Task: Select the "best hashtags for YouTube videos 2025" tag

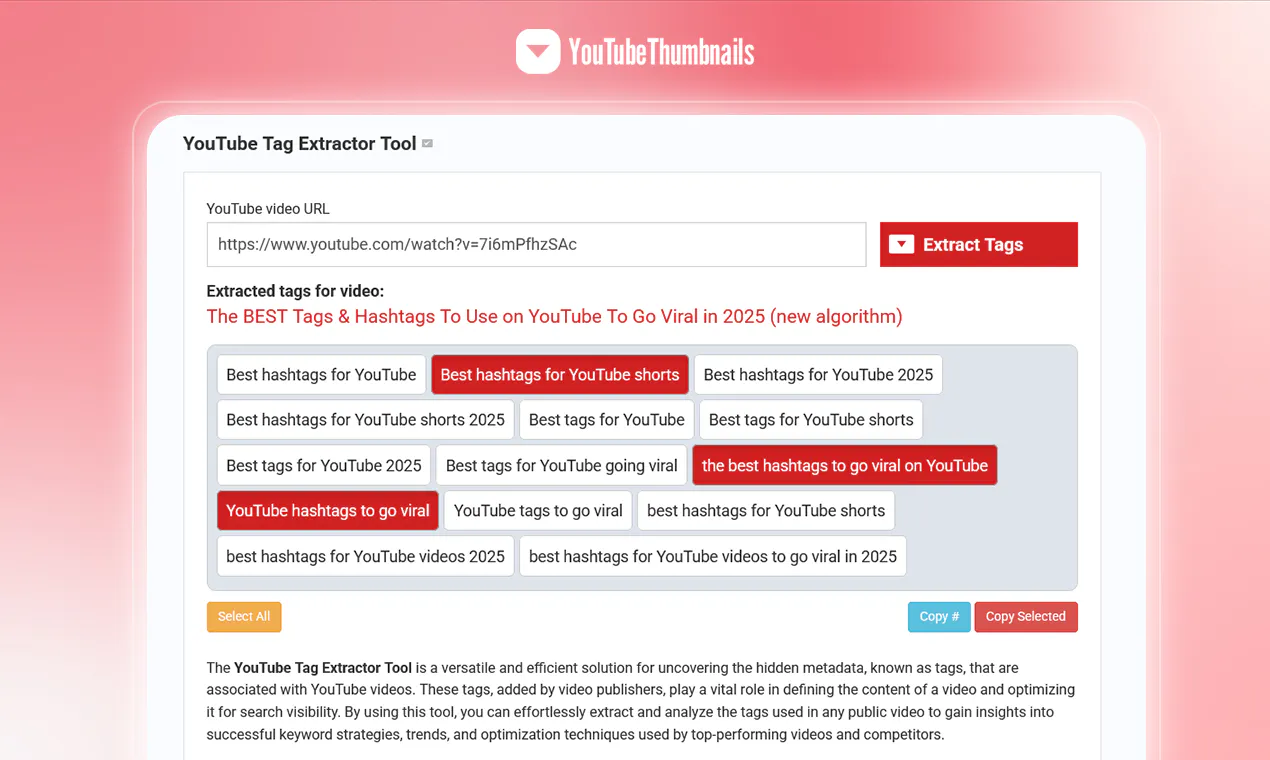Action: (x=366, y=556)
